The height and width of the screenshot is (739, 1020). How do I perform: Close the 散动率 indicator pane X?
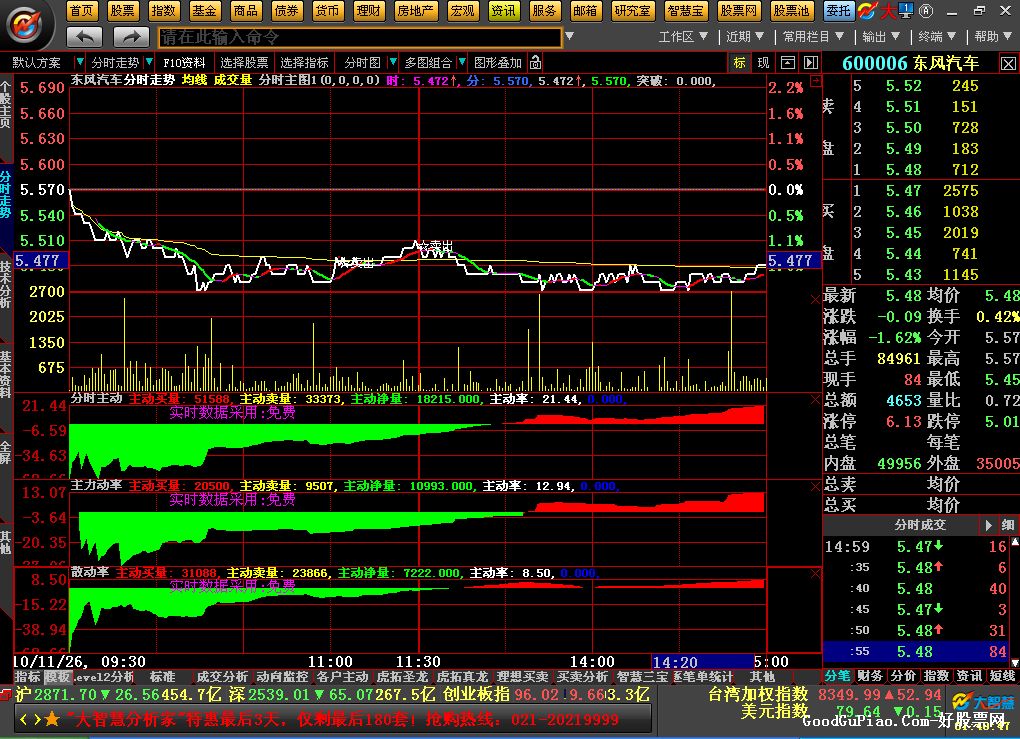pos(815,573)
